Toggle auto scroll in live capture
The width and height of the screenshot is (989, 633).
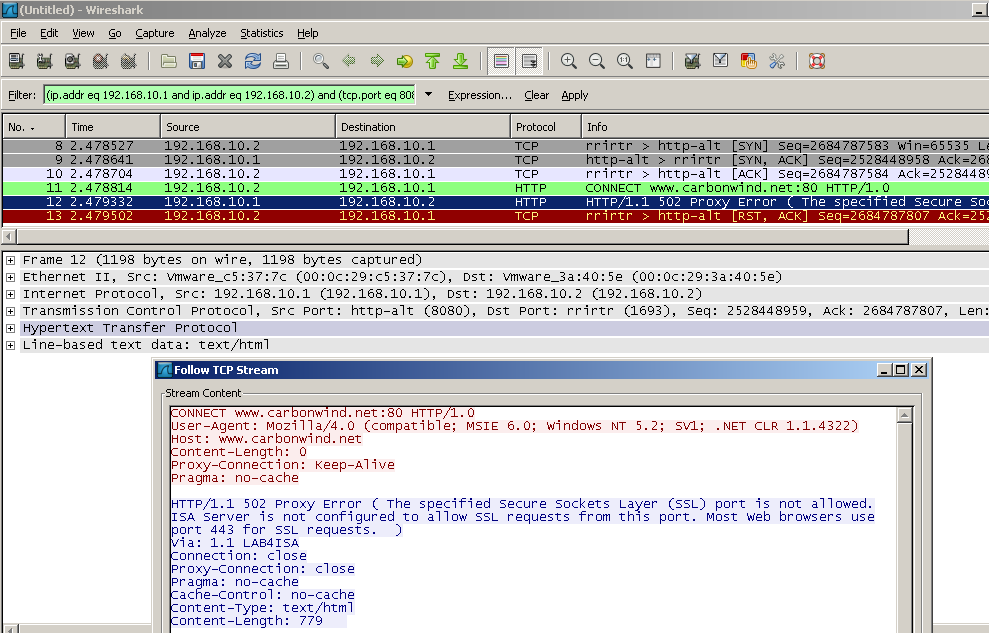coord(529,61)
